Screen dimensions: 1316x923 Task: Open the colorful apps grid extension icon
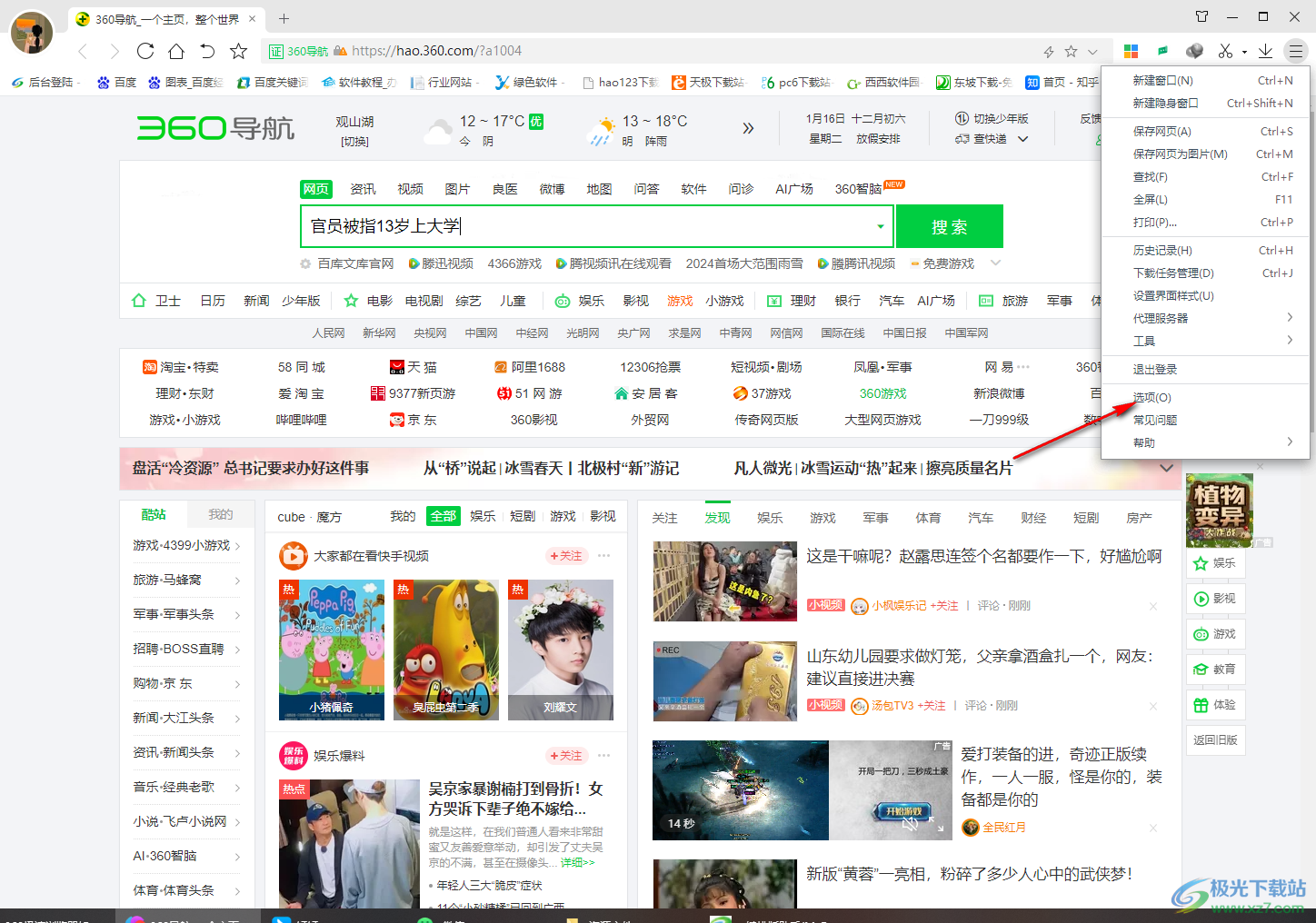(1131, 51)
